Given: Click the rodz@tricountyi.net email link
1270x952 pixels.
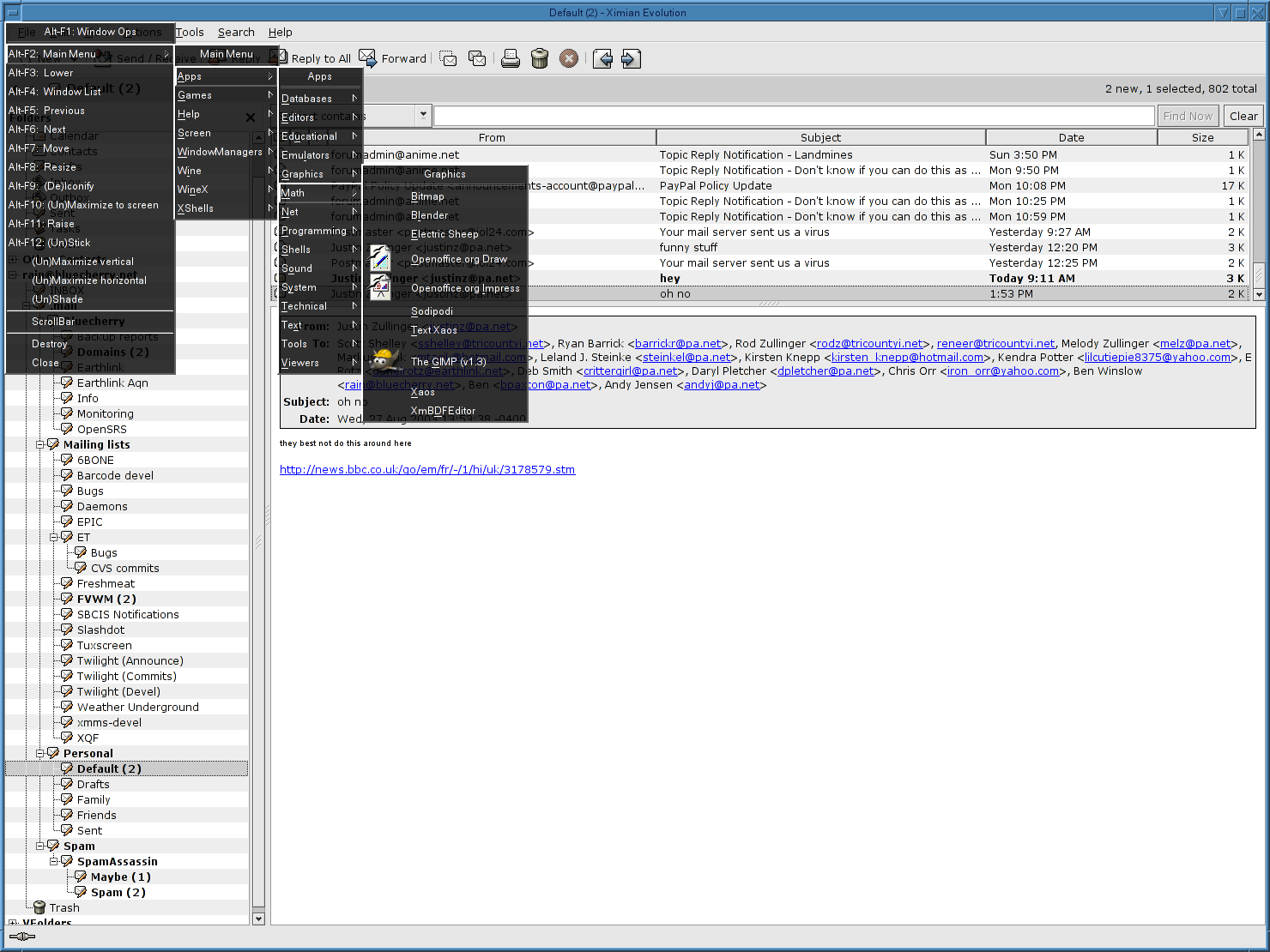Looking at the screenshot, I should 870,343.
